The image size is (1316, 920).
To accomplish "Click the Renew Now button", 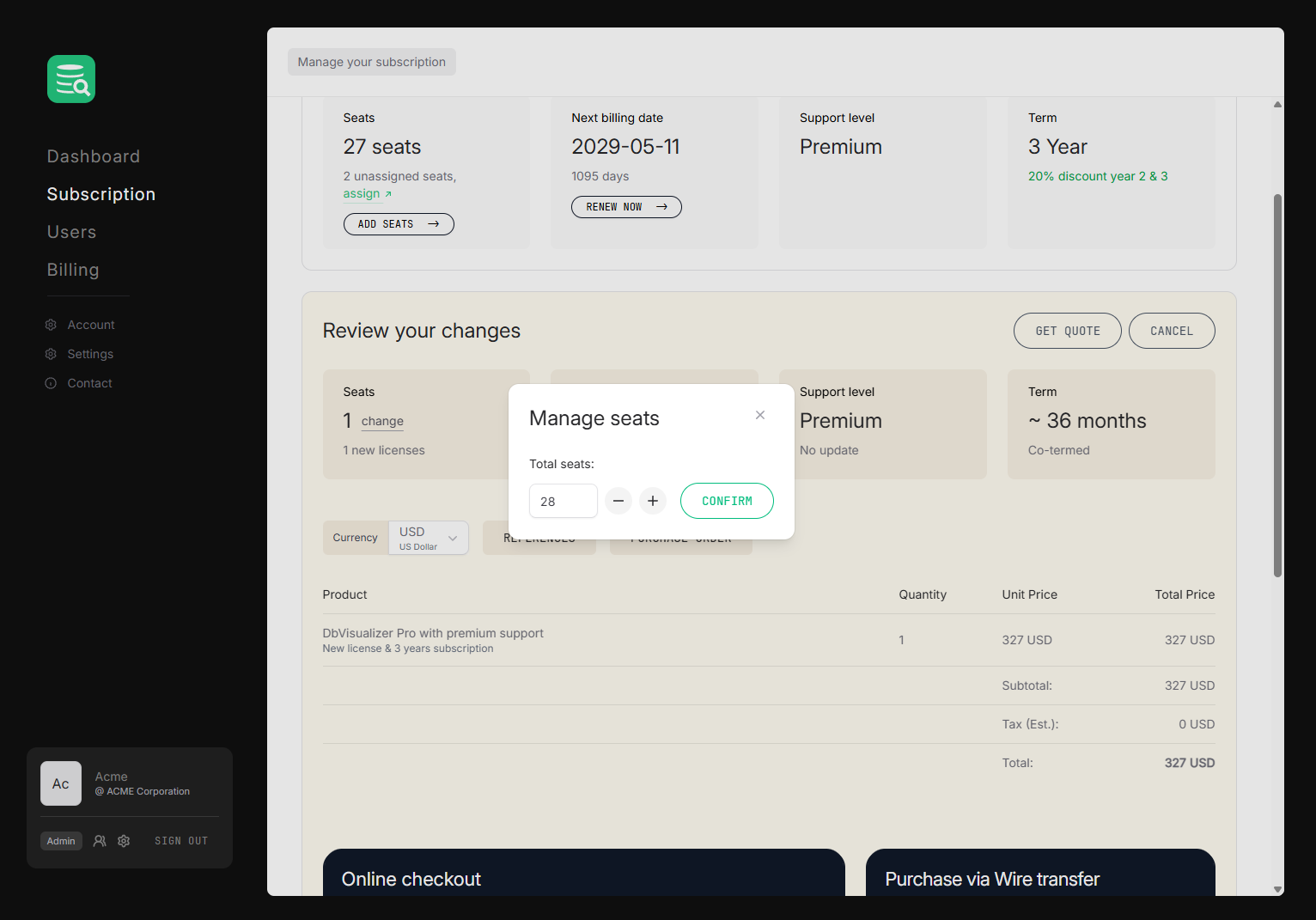I will point(626,207).
